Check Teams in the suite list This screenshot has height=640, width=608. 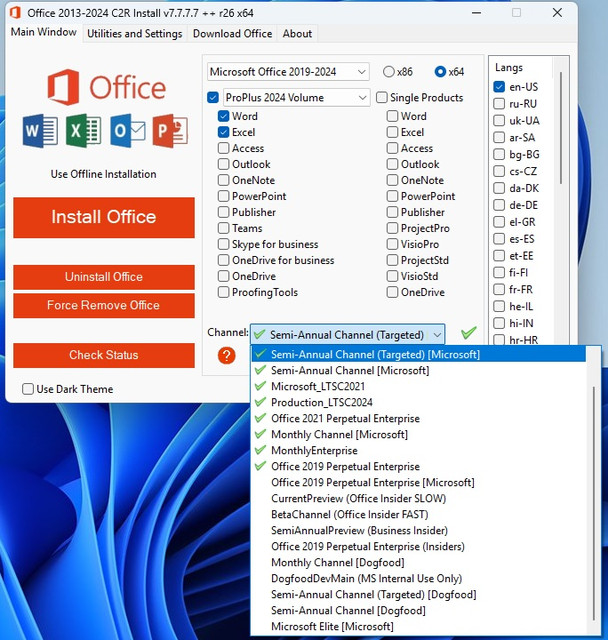point(223,228)
